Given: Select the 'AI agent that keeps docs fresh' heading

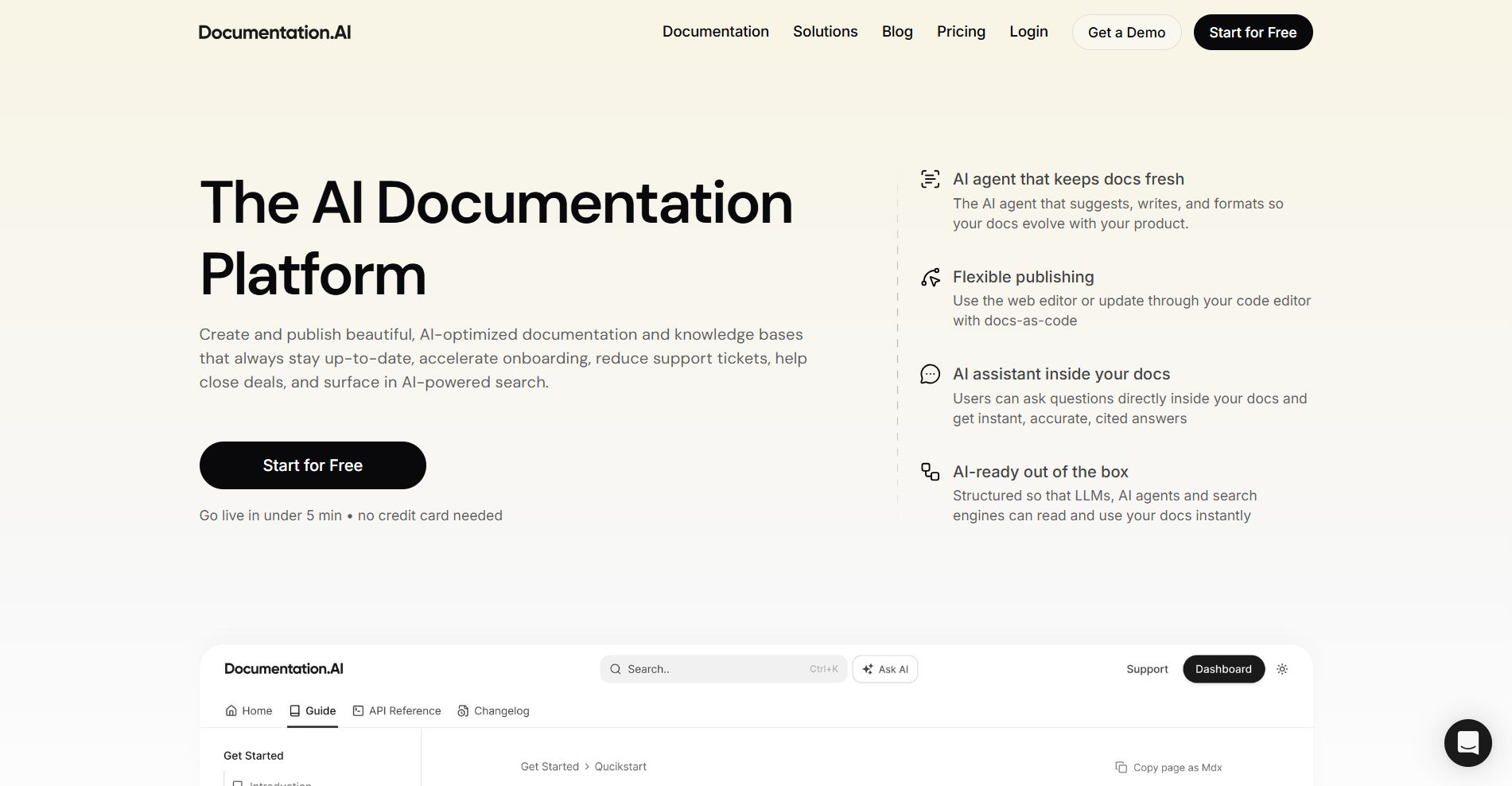Looking at the screenshot, I should 1068,179.
